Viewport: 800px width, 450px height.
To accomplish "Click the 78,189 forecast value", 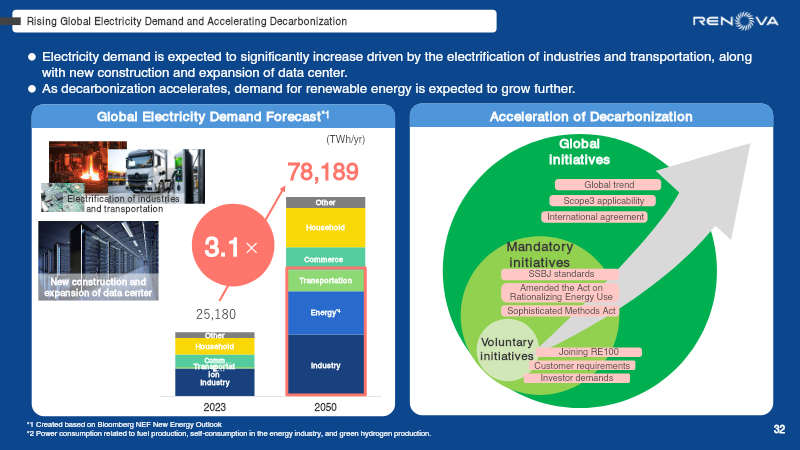I will (322, 172).
